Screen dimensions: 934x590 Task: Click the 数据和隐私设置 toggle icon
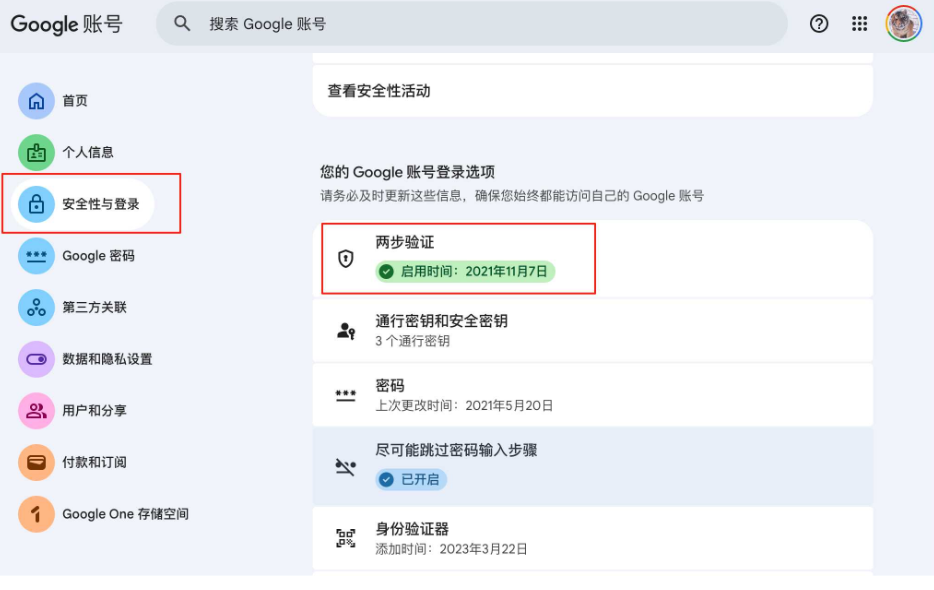[37, 359]
